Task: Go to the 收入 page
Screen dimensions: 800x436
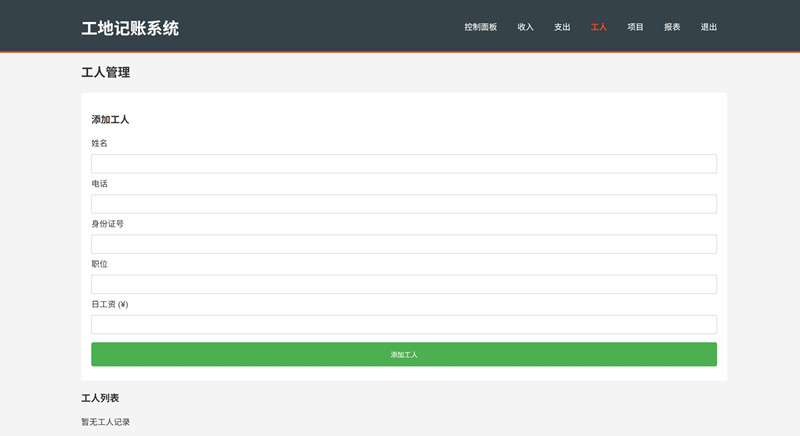Action: [525, 27]
